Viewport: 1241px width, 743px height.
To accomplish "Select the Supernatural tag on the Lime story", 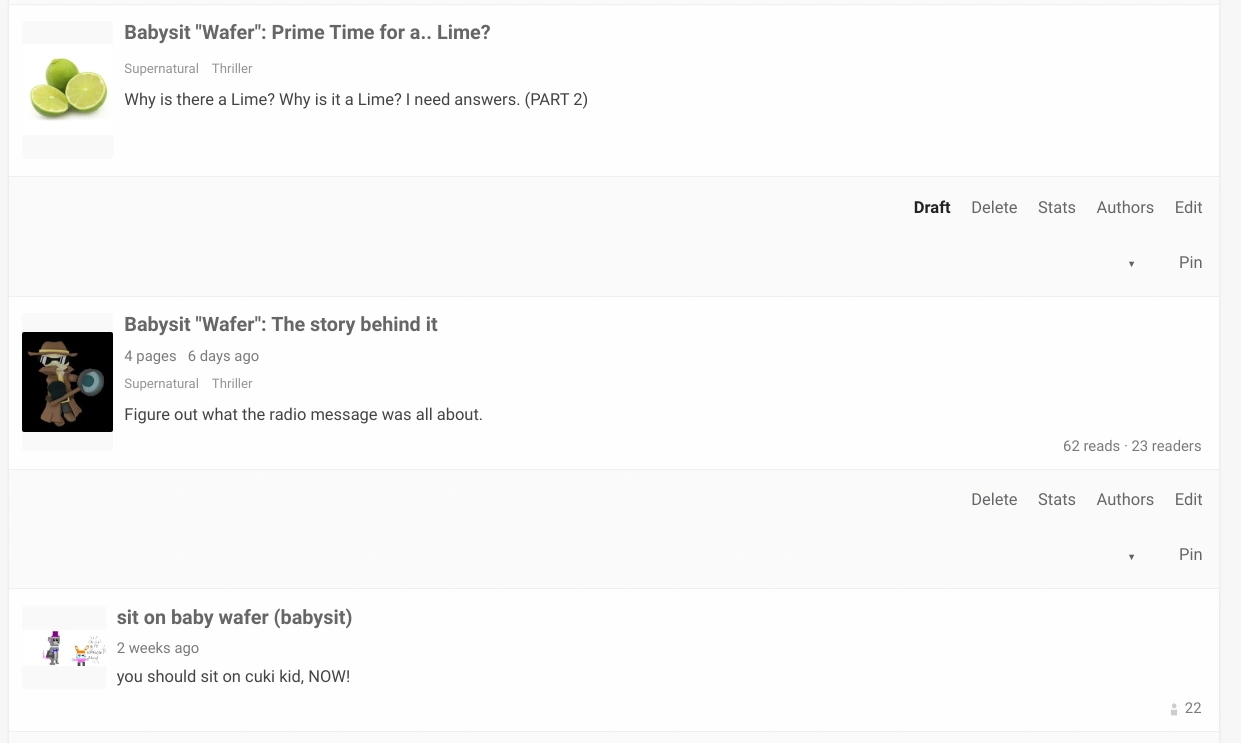I will pyautogui.click(x=161, y=69).
